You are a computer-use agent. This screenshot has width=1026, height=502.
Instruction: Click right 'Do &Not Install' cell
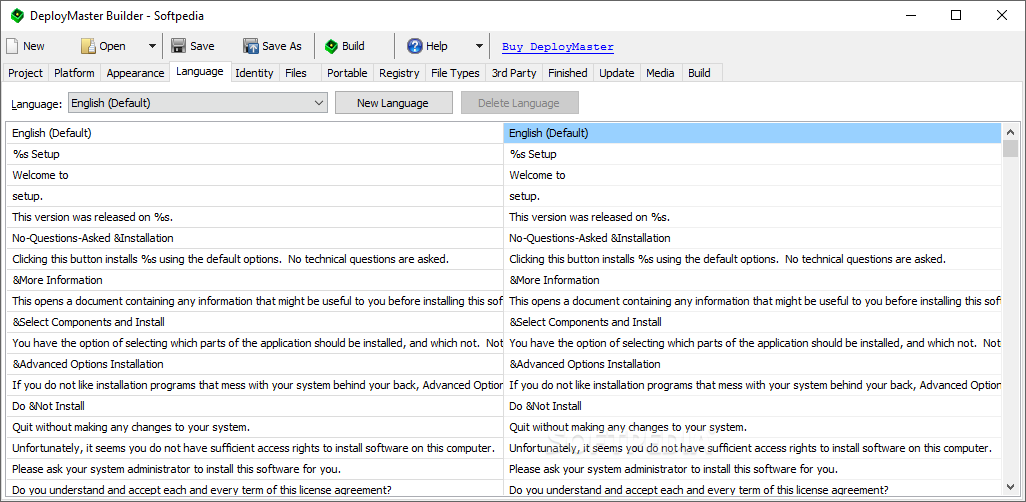pos(752,406)
